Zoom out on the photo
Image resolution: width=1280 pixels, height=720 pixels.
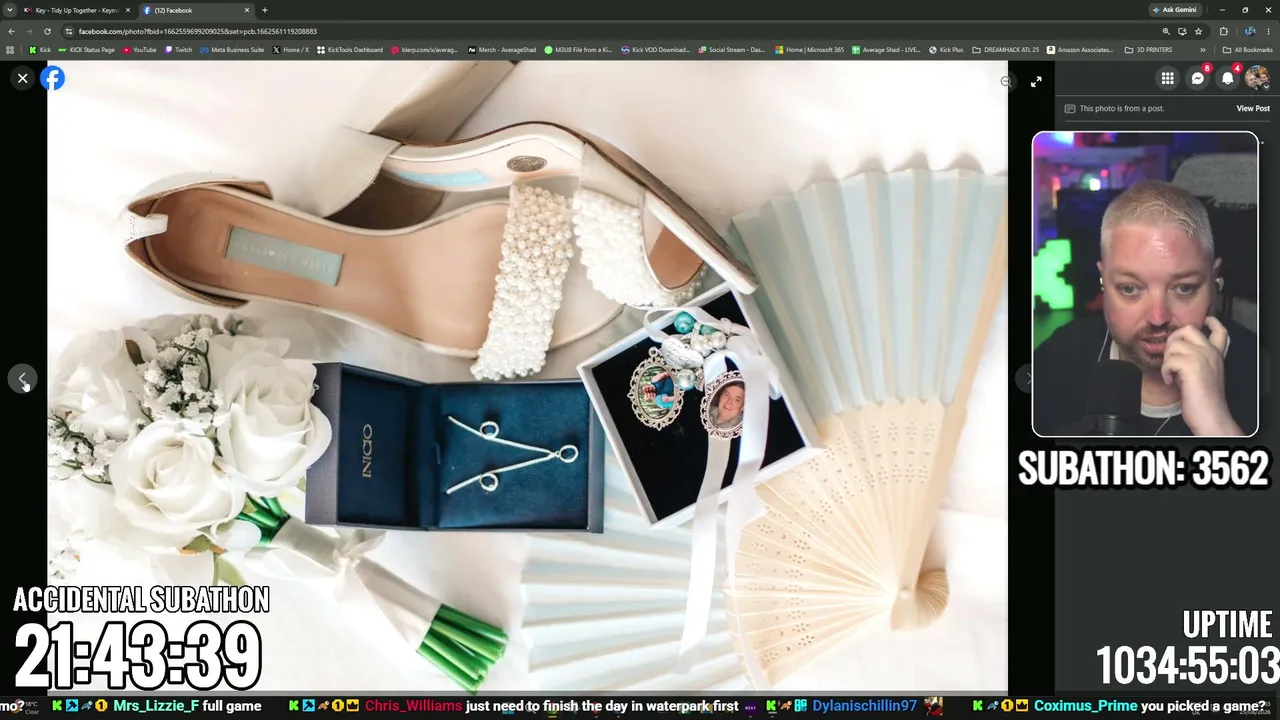1007,82
